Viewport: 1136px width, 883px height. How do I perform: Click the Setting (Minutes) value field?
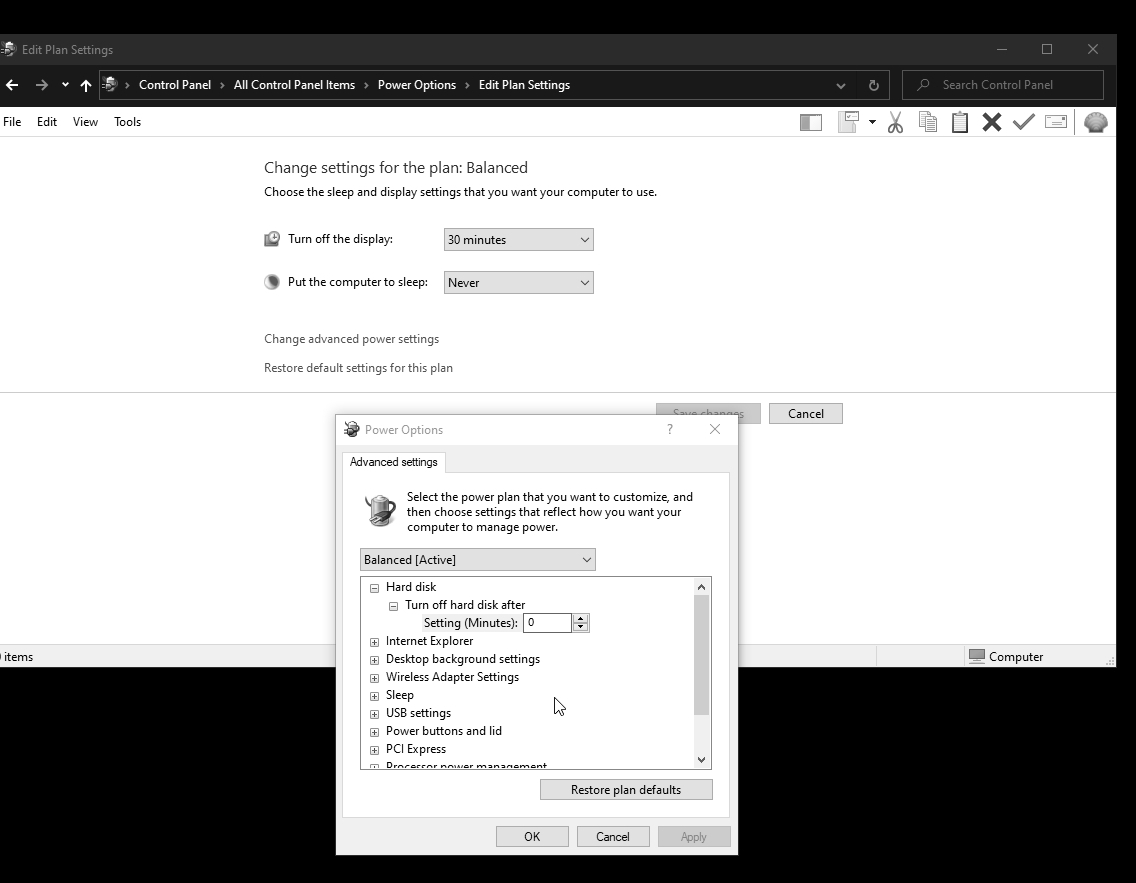pyautogui.click(x=547, y=623)
